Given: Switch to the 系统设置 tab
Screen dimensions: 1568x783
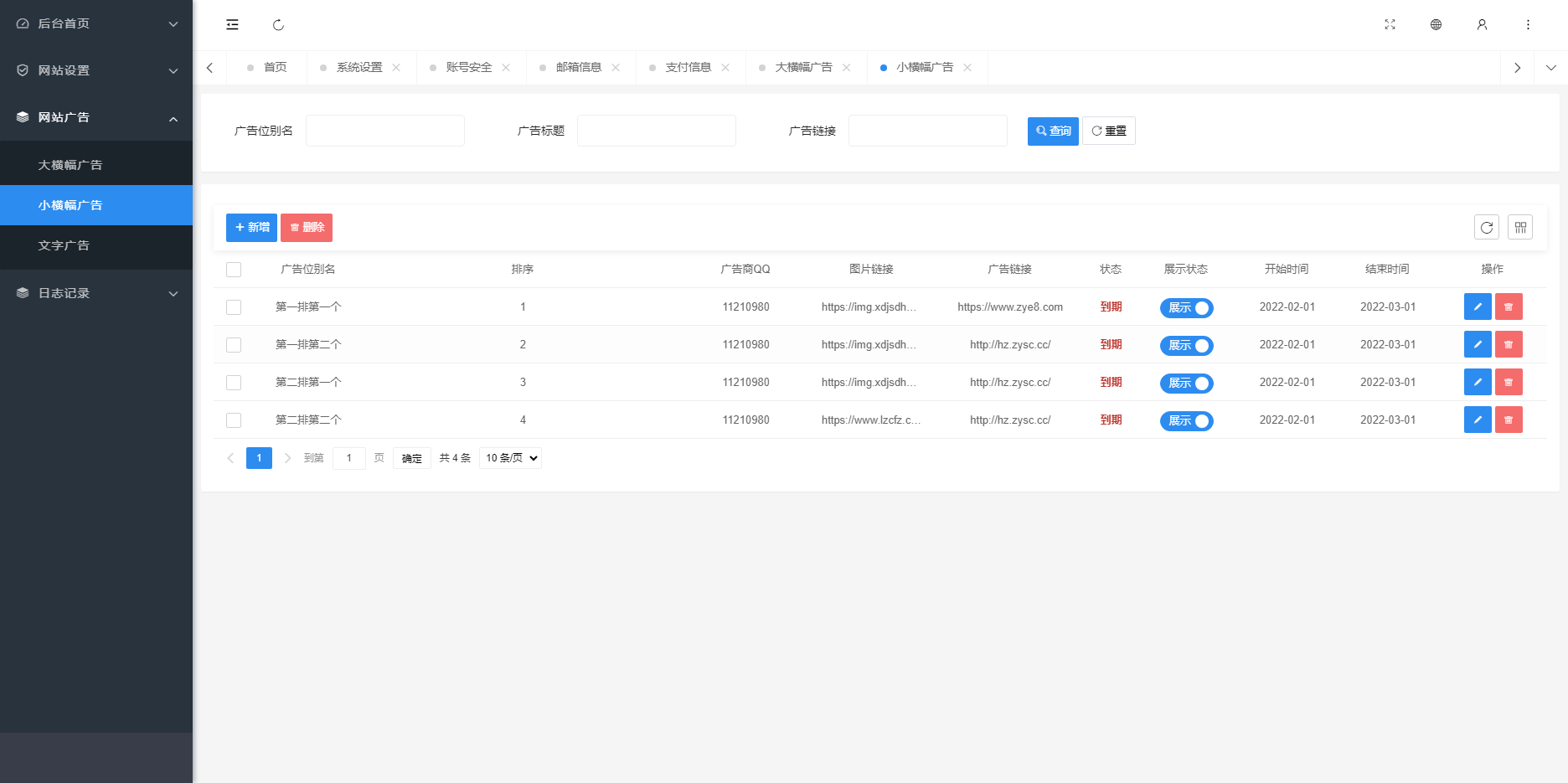Looking at the screenshot, I should pyautogui.click(x=359, y=68).
